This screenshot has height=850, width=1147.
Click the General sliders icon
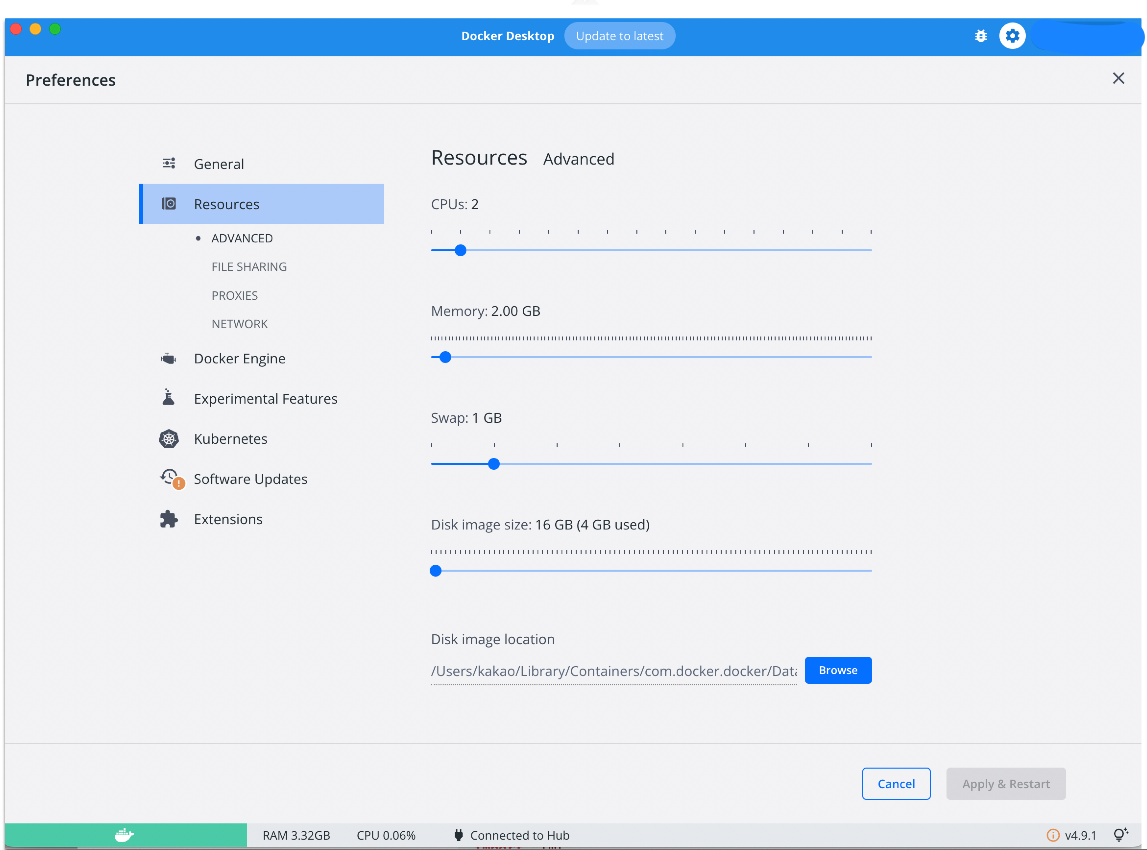(169, 163)
